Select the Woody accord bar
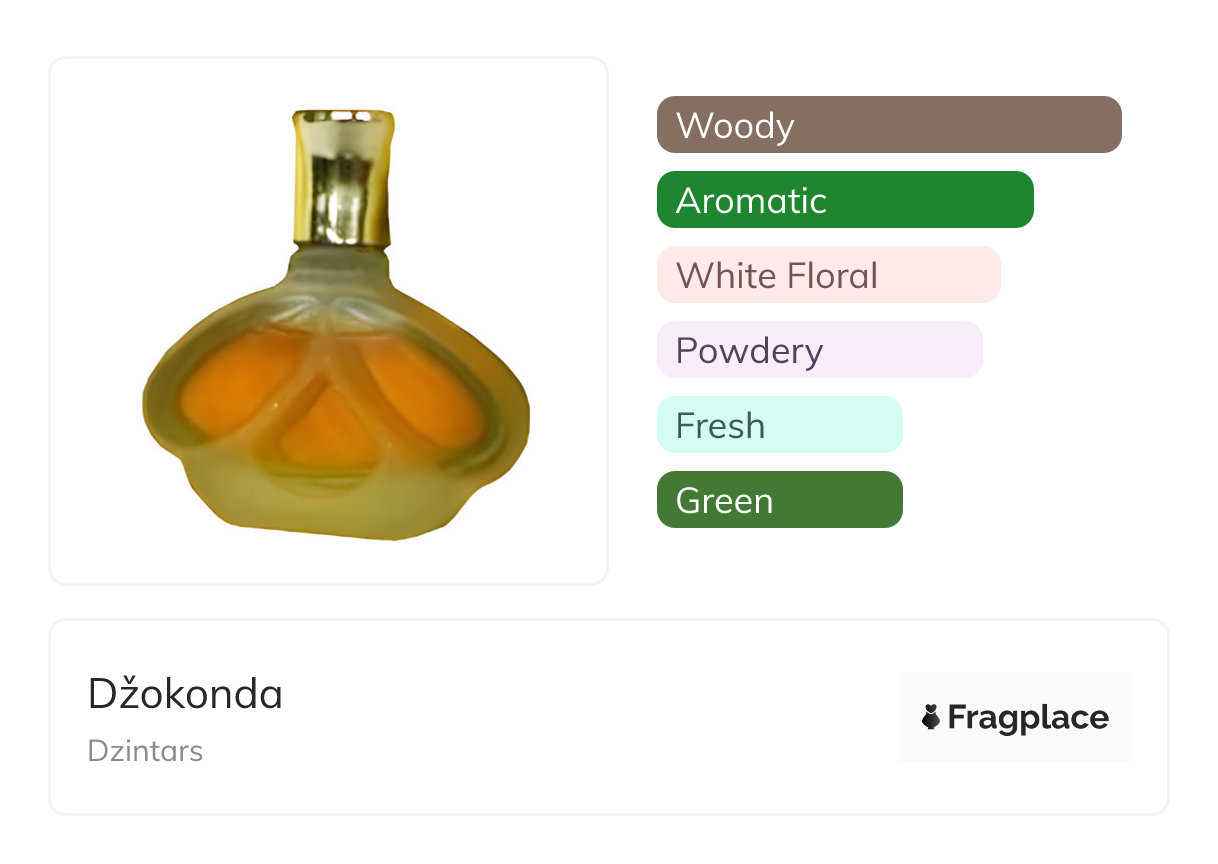 (889, 125)
